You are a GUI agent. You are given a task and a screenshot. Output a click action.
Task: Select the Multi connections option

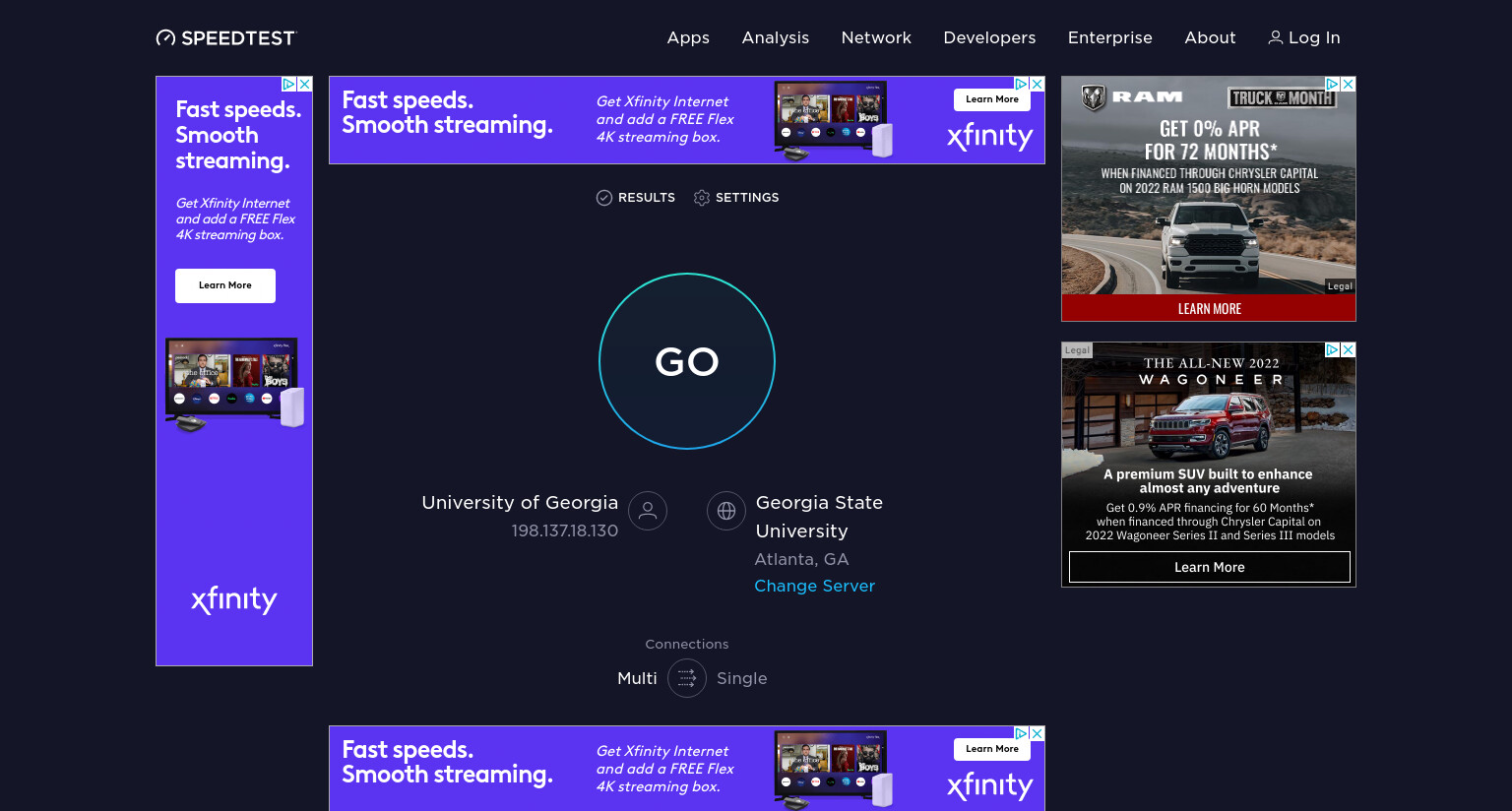(637, 678)
